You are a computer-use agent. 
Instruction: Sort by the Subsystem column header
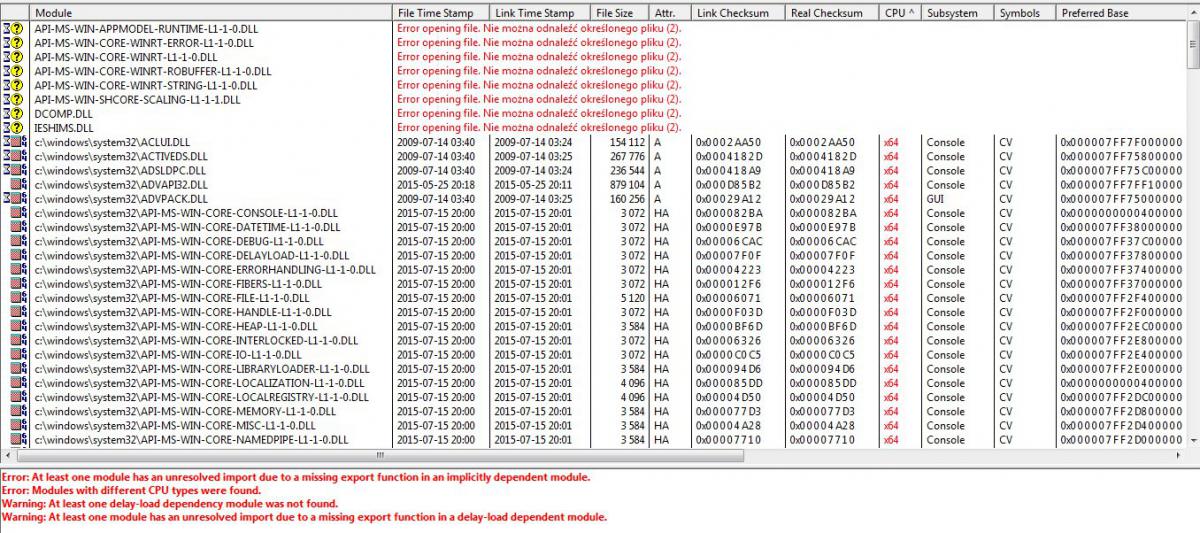[957, 13]
